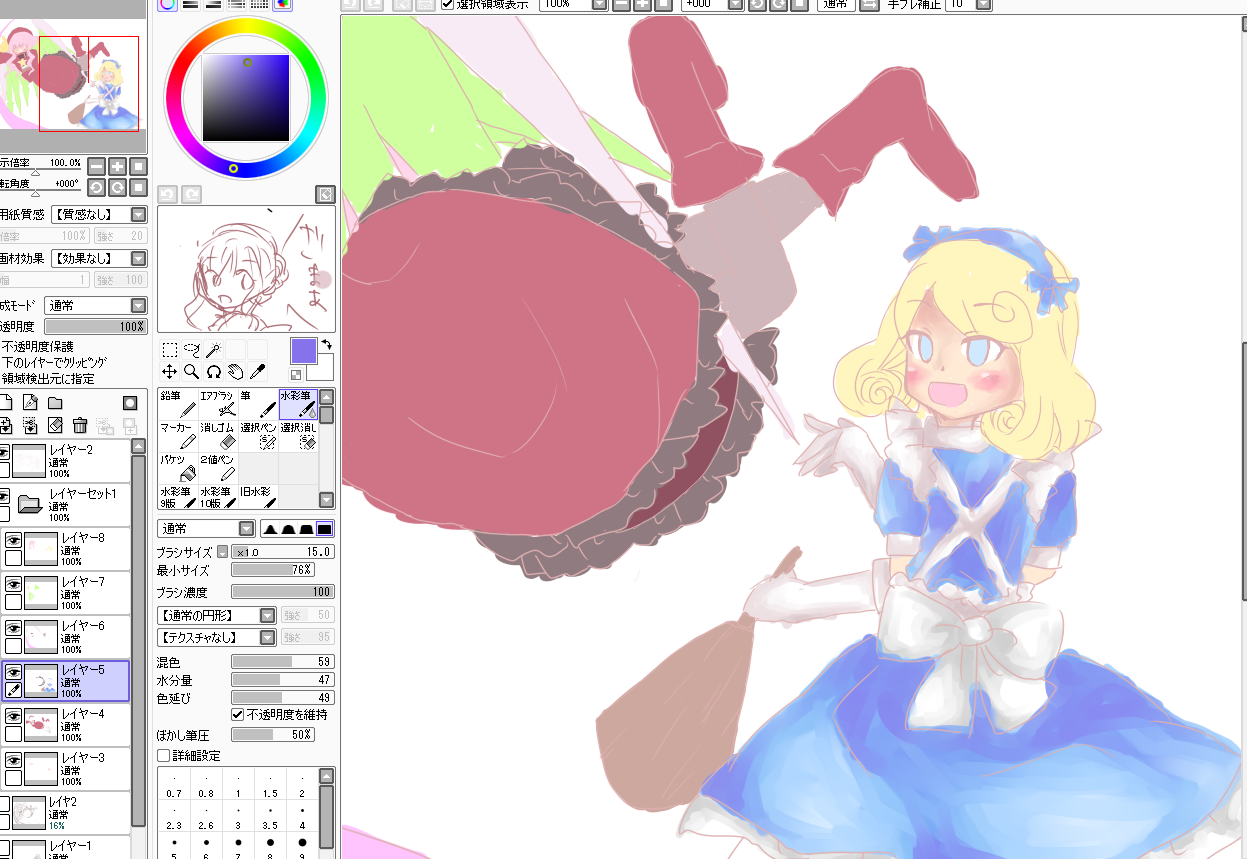Open the 画材効果 effect dropdown
1247x859 pixels.
(x=97, y=258)
